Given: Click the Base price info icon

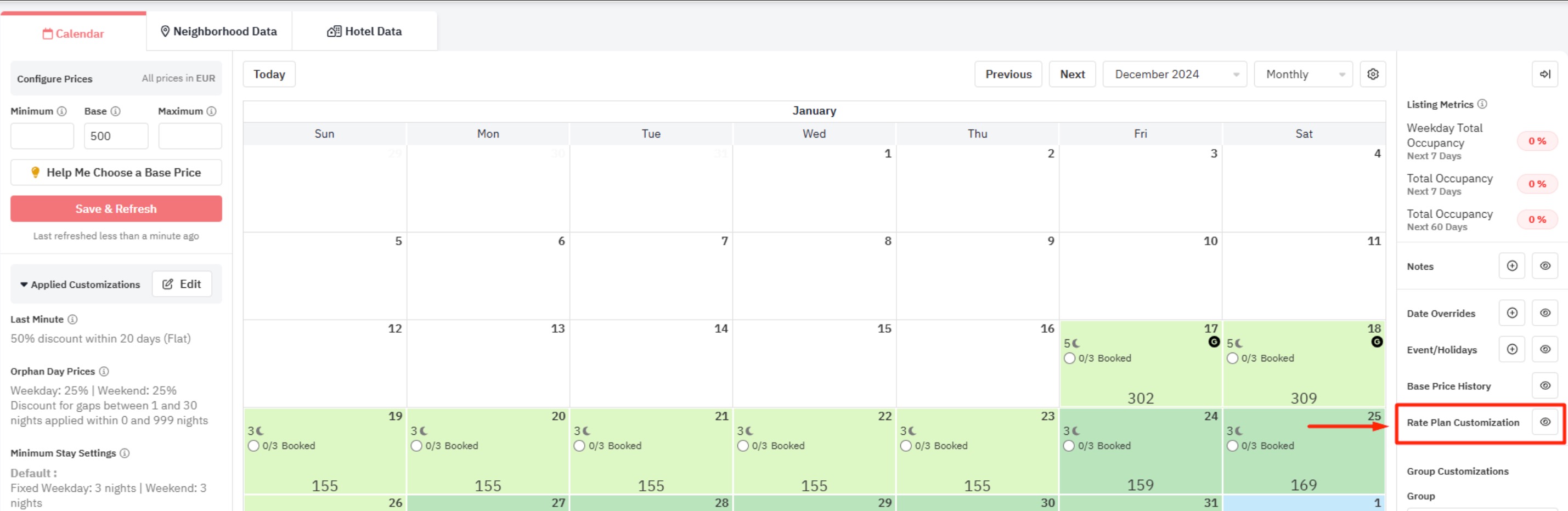Looking at the screenshot, I should 116,111.
